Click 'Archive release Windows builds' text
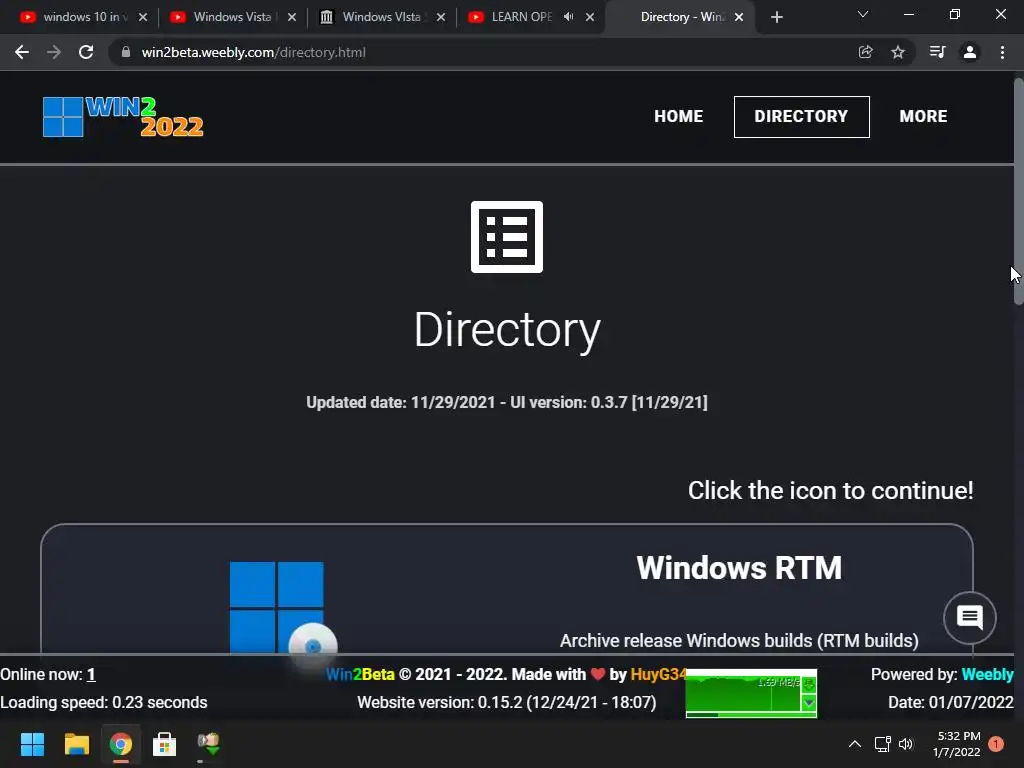1024x768 pixels. pyautogui.click(x=686, y=641)
